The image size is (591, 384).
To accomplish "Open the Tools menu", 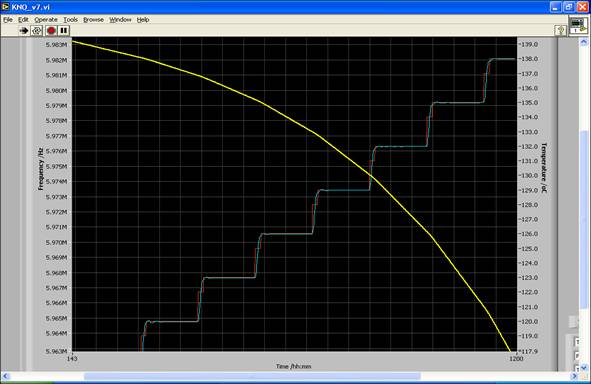I will click(70, 20).
